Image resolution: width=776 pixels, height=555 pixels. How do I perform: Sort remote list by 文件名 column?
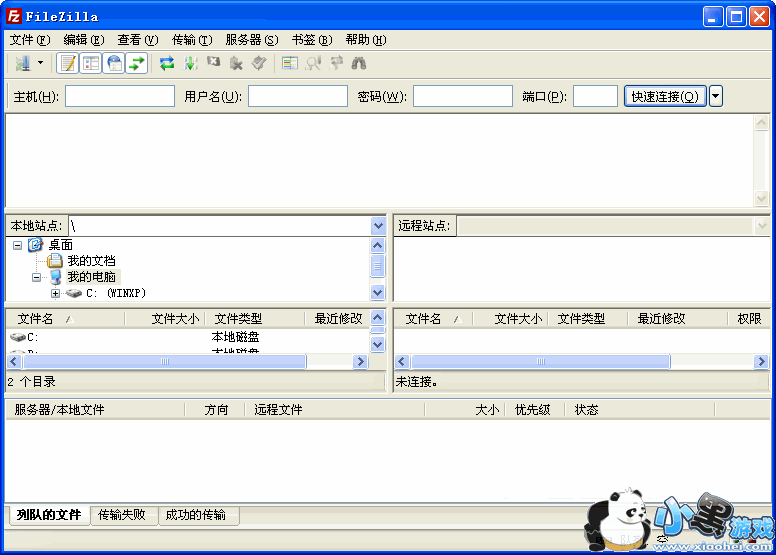click(x=434, y=319)
